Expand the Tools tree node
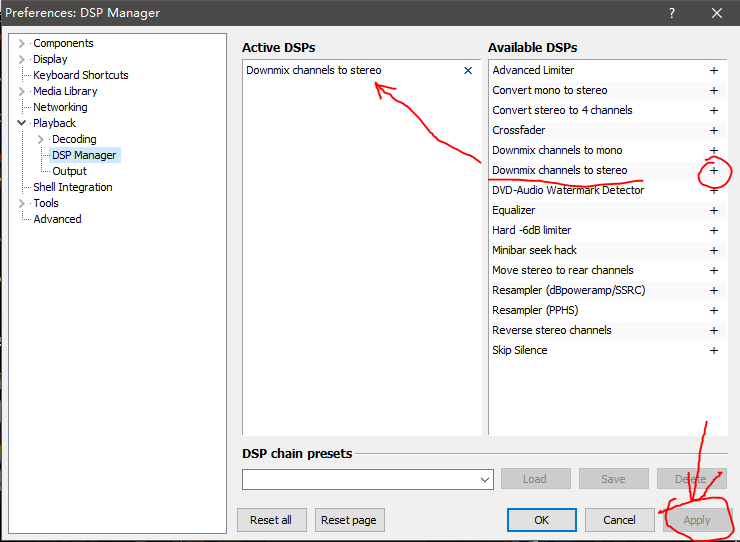 tap(22, 203)
